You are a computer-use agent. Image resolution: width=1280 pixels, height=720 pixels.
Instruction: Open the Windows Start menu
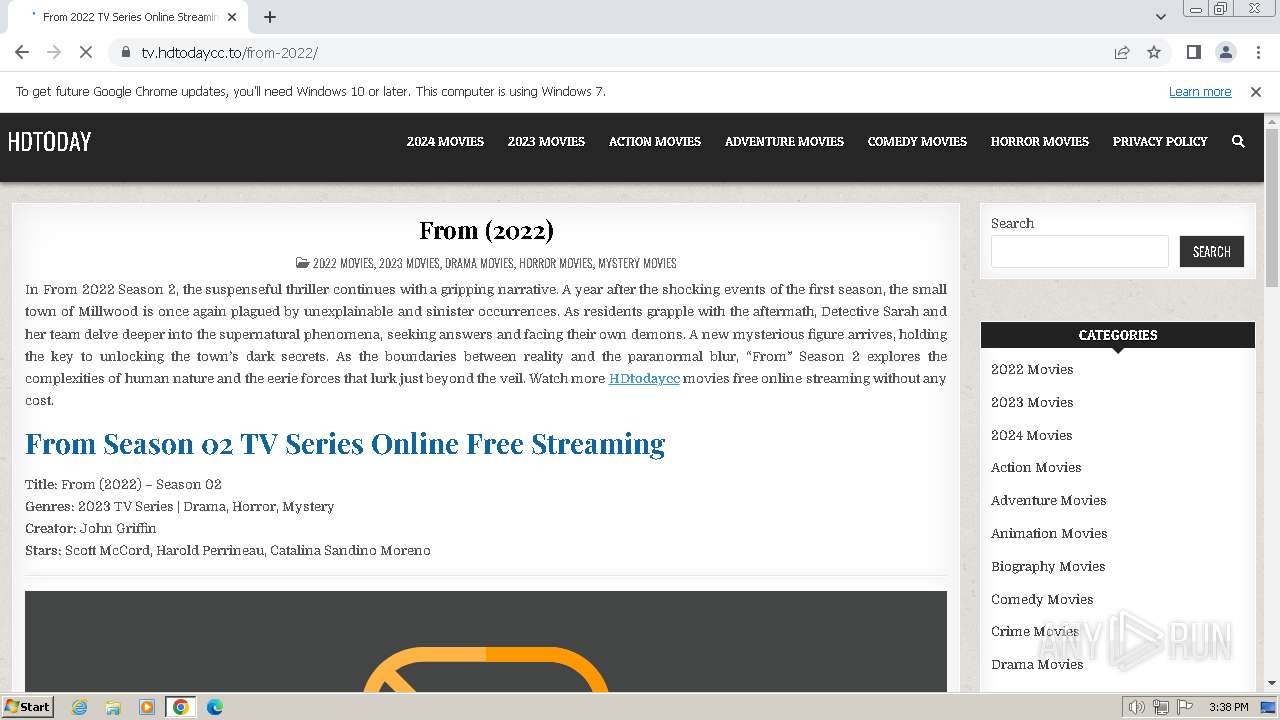tap(27, 706)
